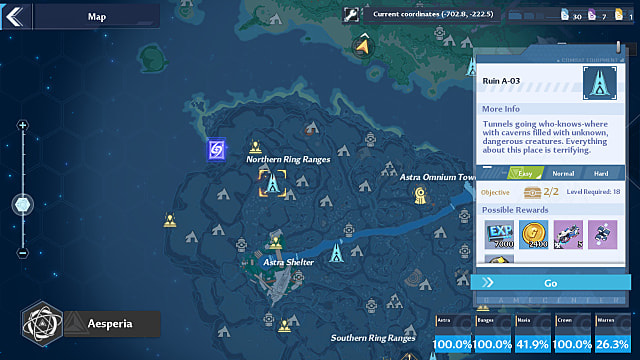
Task: Select the golden Astra Omnium Tower marker
Action: click(420, 195)
